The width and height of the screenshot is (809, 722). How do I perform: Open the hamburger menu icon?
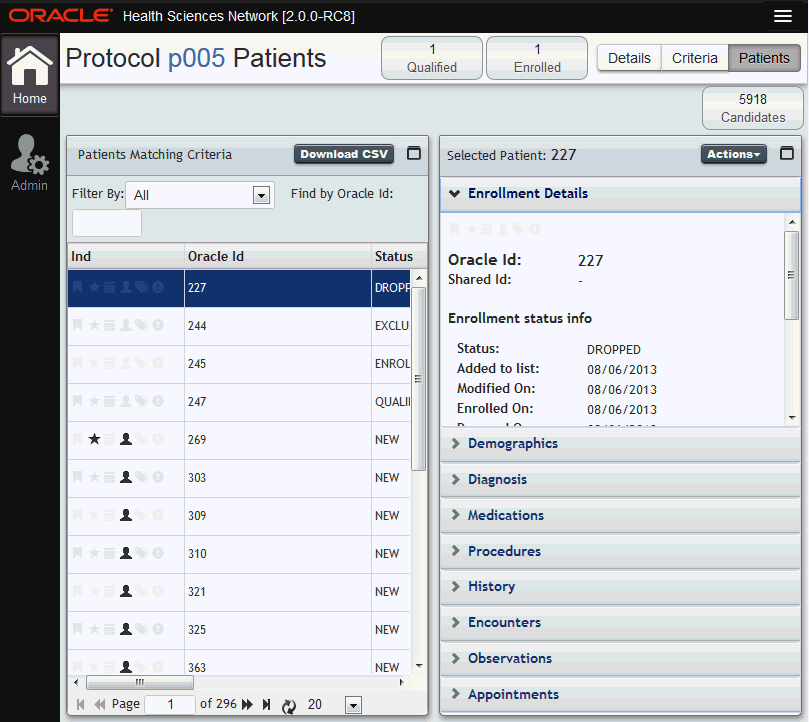(783, 16)
